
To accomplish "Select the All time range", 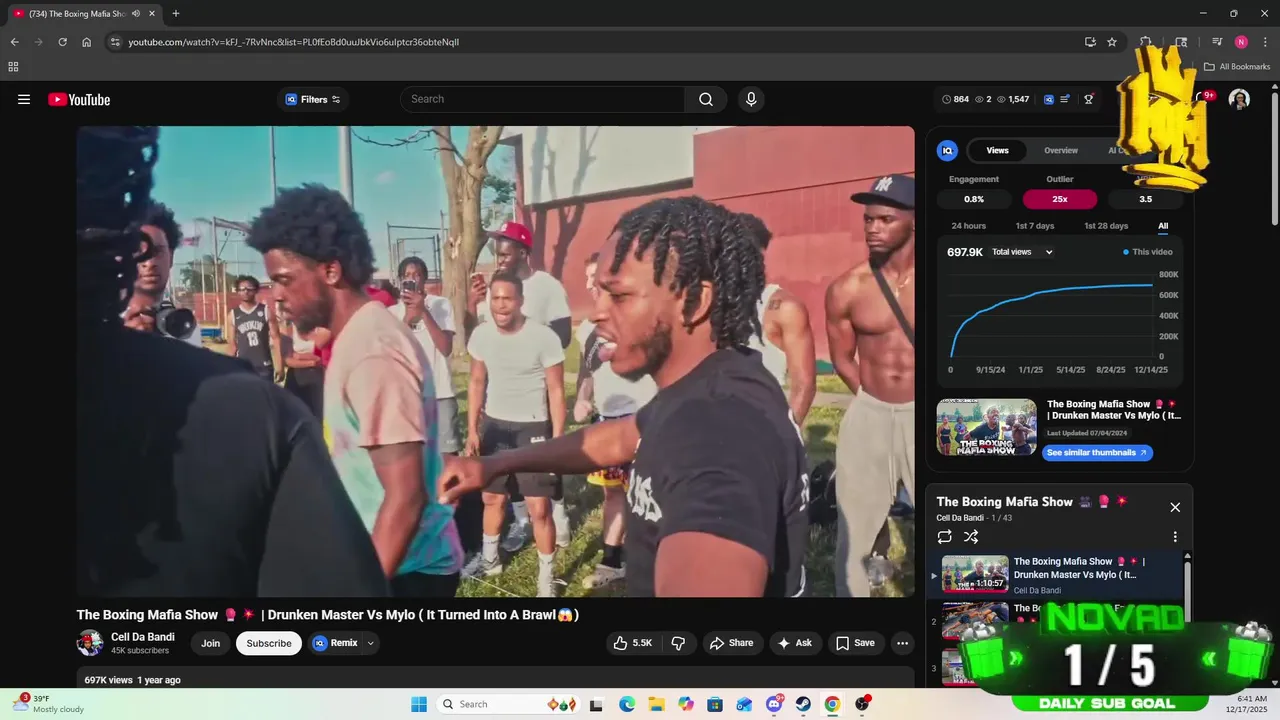I will 1163,226.
